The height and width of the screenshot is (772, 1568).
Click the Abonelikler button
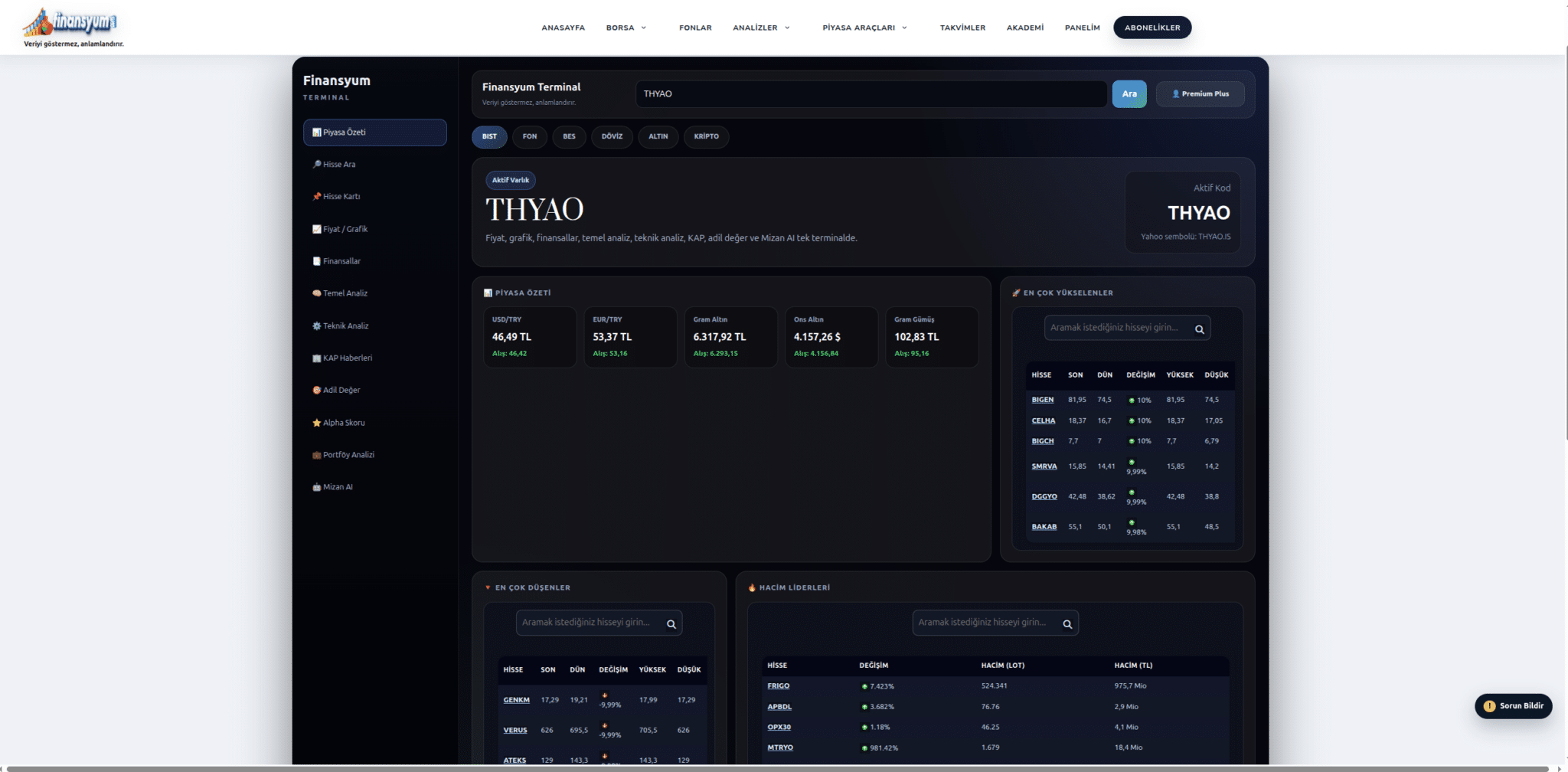[x=1152, y=28]
